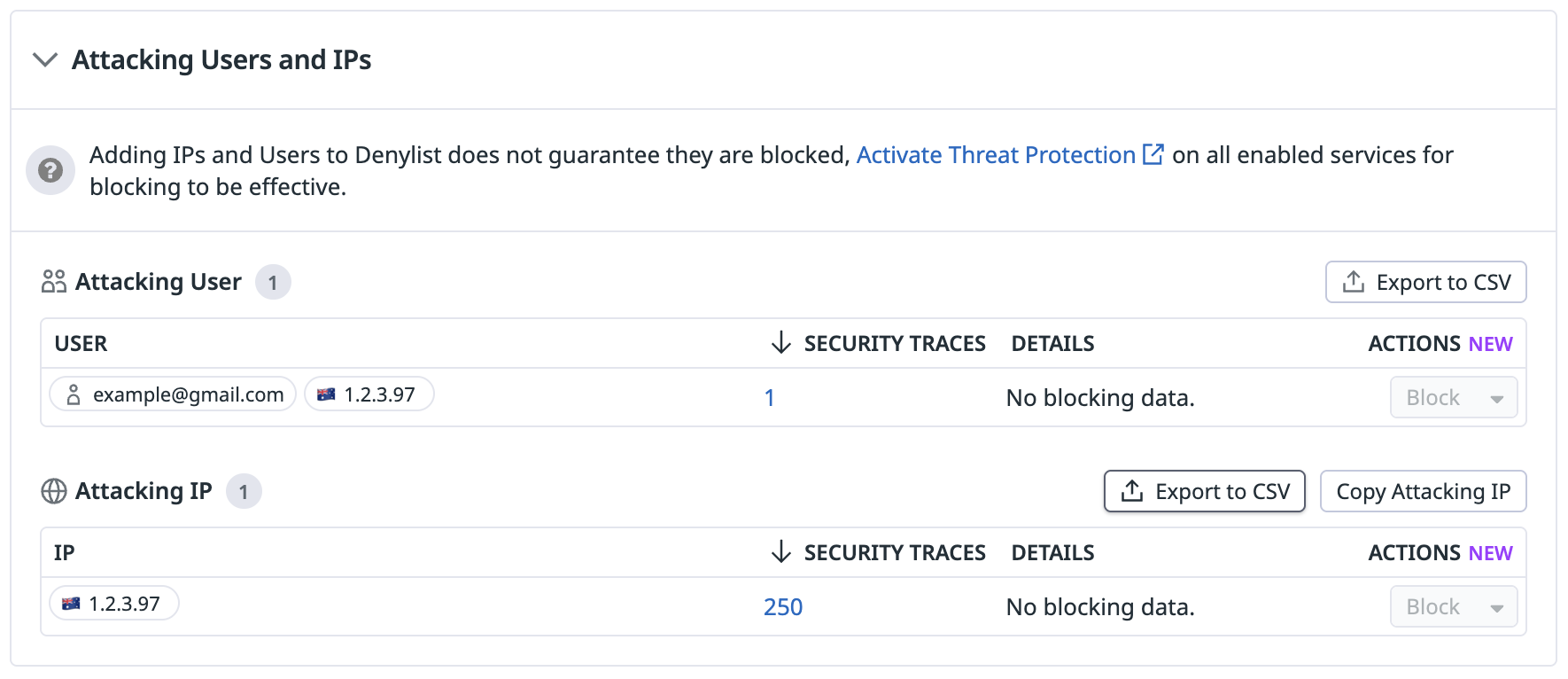Click the external link icon after Threat Protection

[1153, 154]
